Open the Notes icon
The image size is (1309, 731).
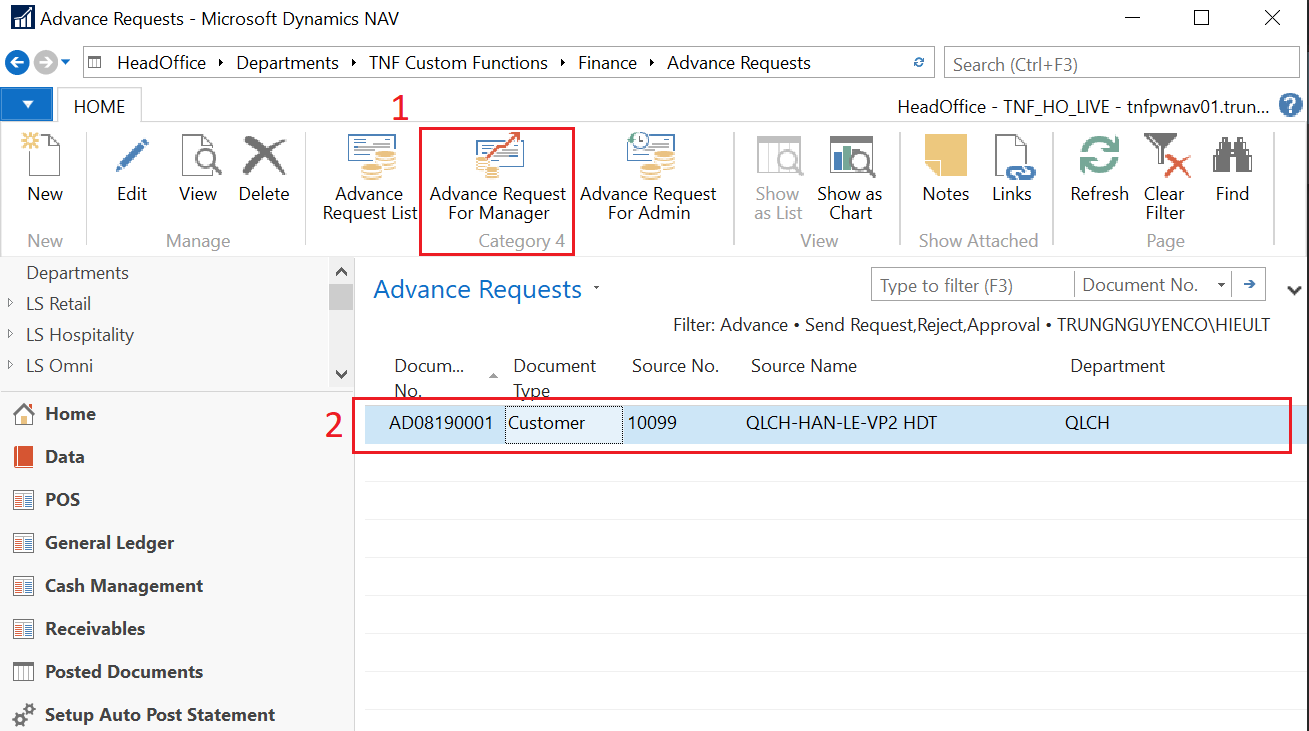tap(946, 168)
